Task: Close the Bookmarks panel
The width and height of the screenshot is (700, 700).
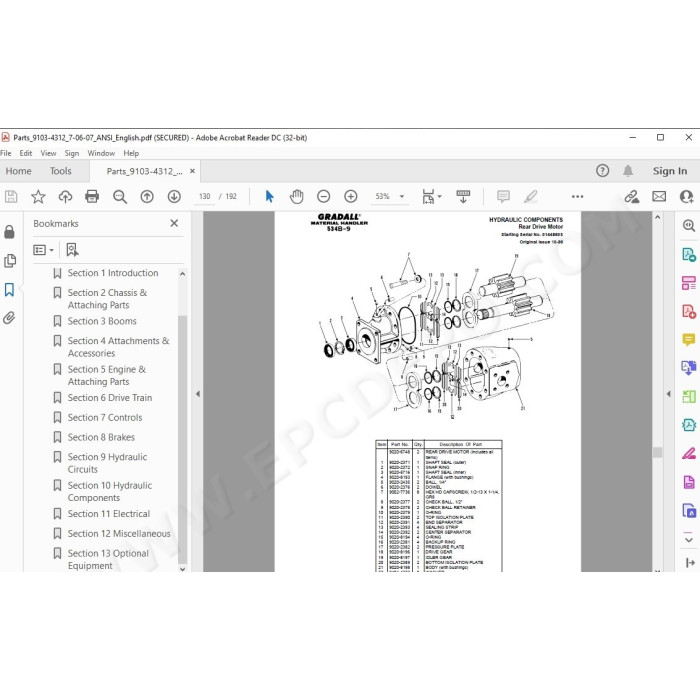Action: (174, 223)
